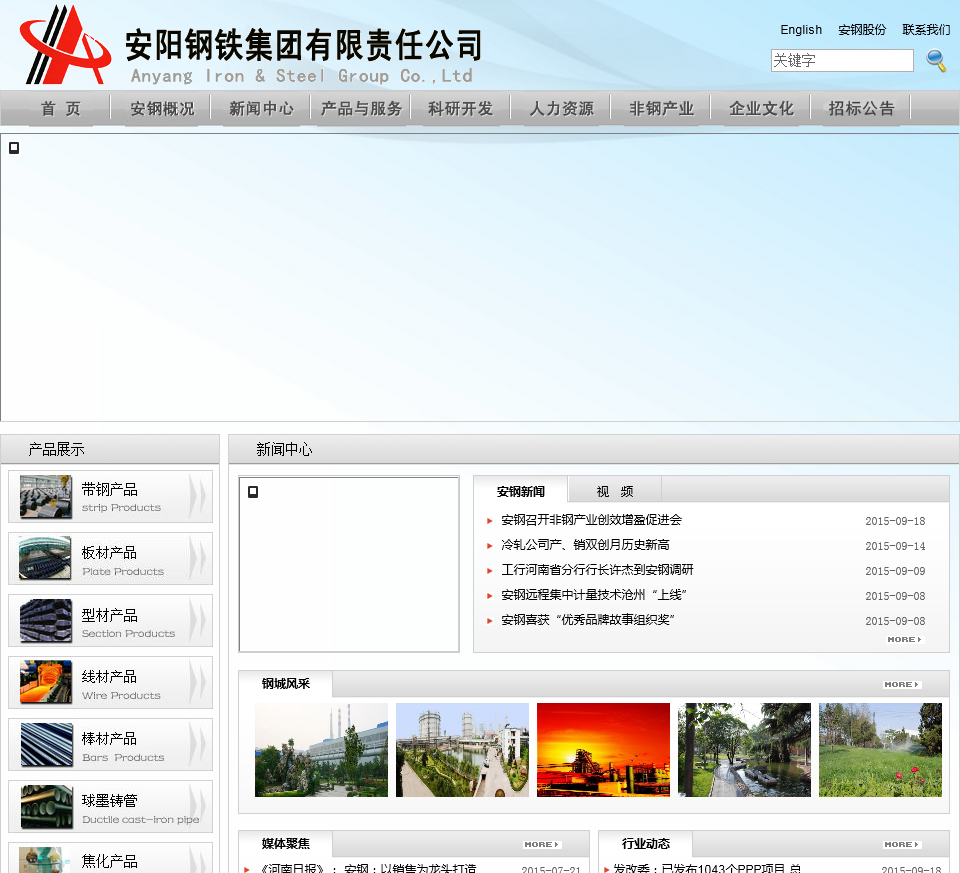The height and width of the screenshot is (873, 960).
Task: Click the 带钢产品 strip Products label
Action: [x=121, y=497]
